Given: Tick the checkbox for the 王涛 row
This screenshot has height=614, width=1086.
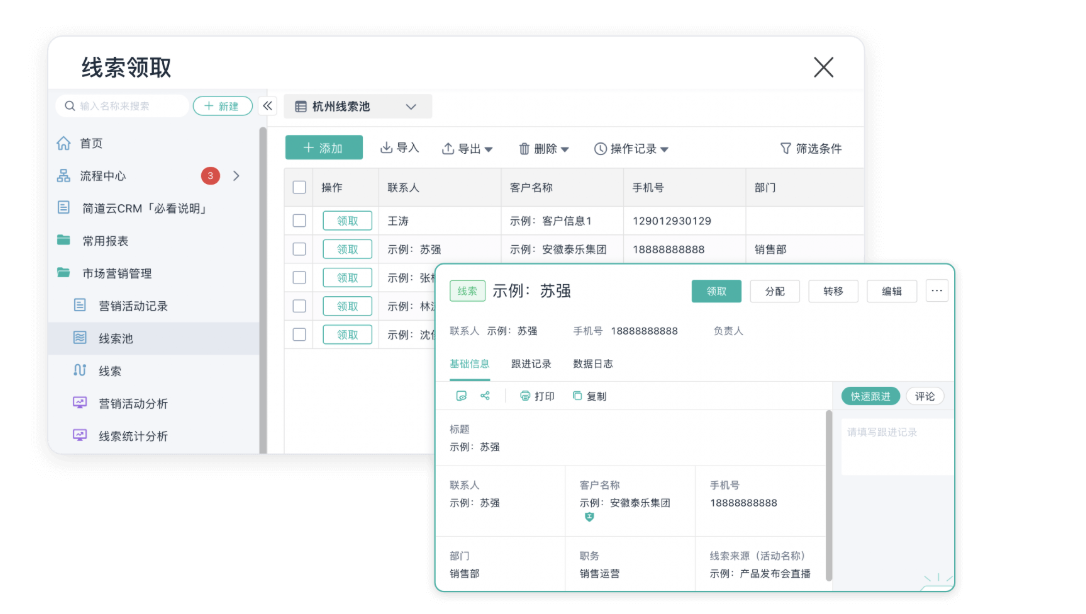Looking at the screenshot, I should [x=299, y=221].
